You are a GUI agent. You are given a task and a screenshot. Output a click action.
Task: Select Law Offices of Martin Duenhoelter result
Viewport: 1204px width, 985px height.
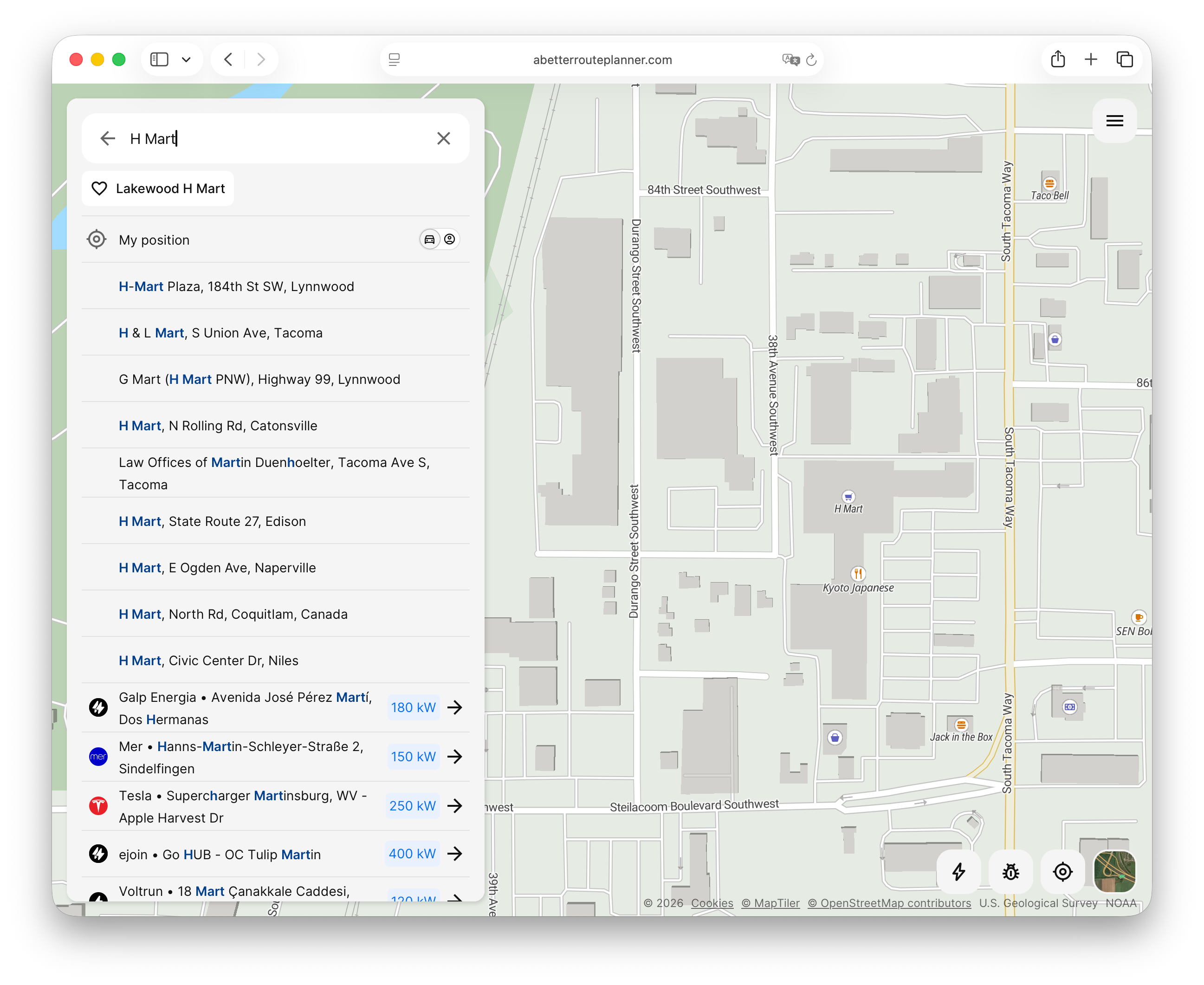click(x=276, y=473)
